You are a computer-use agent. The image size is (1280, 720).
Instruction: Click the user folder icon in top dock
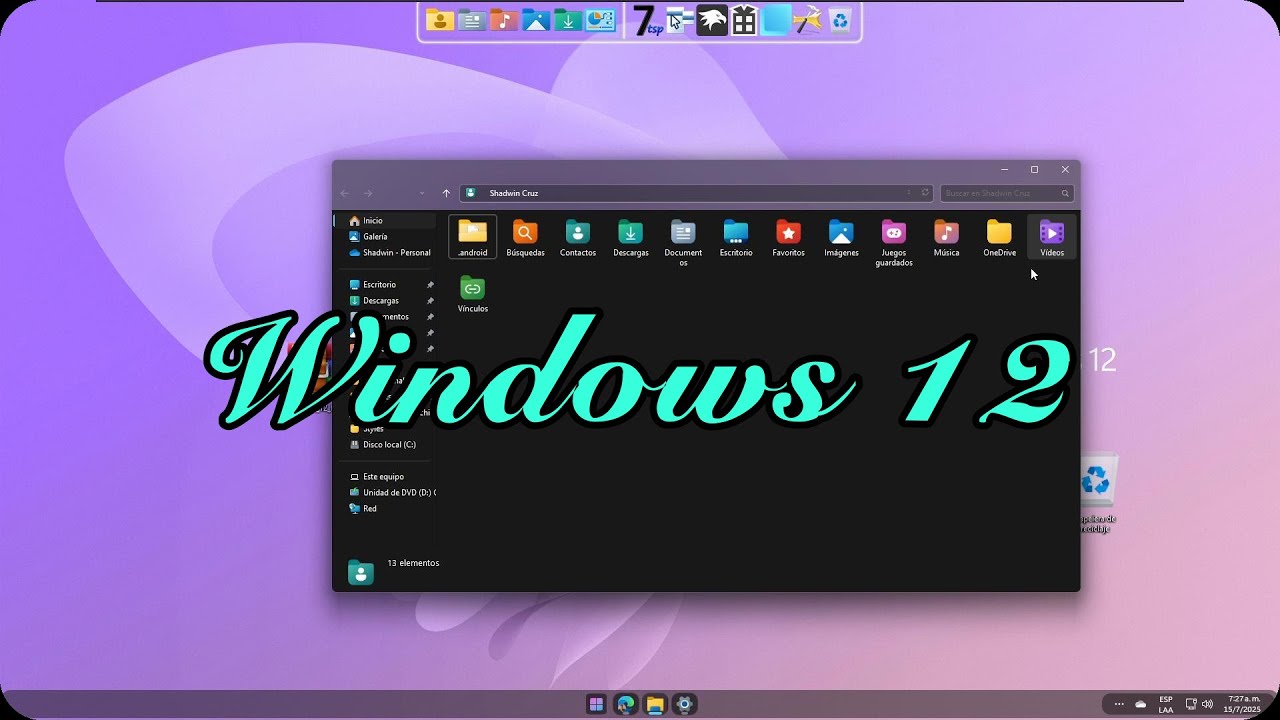point(440,20)
